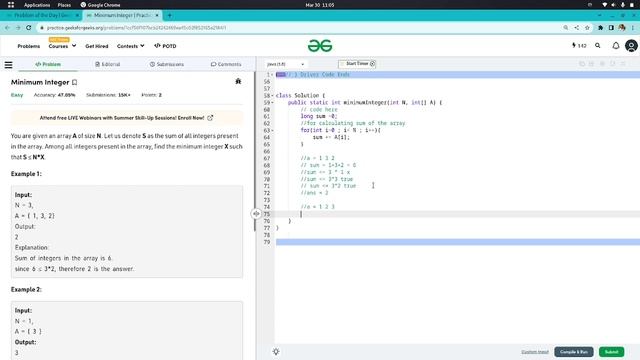This screenshot has height=360, width=640.
Task: Open new browser tab
Action: click(169, 16)
